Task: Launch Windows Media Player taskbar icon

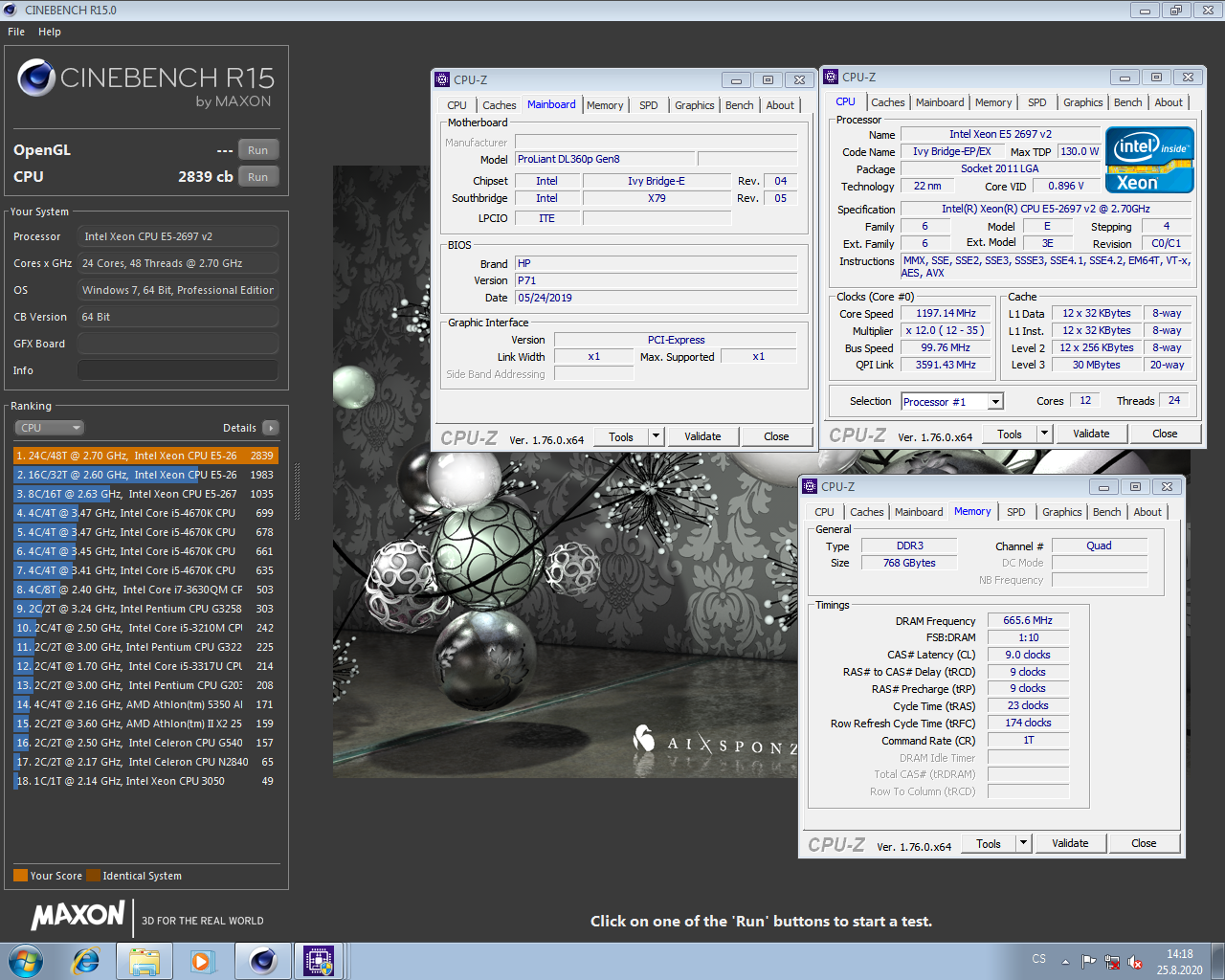Action: pyautogui.click(x=202, y=961)
